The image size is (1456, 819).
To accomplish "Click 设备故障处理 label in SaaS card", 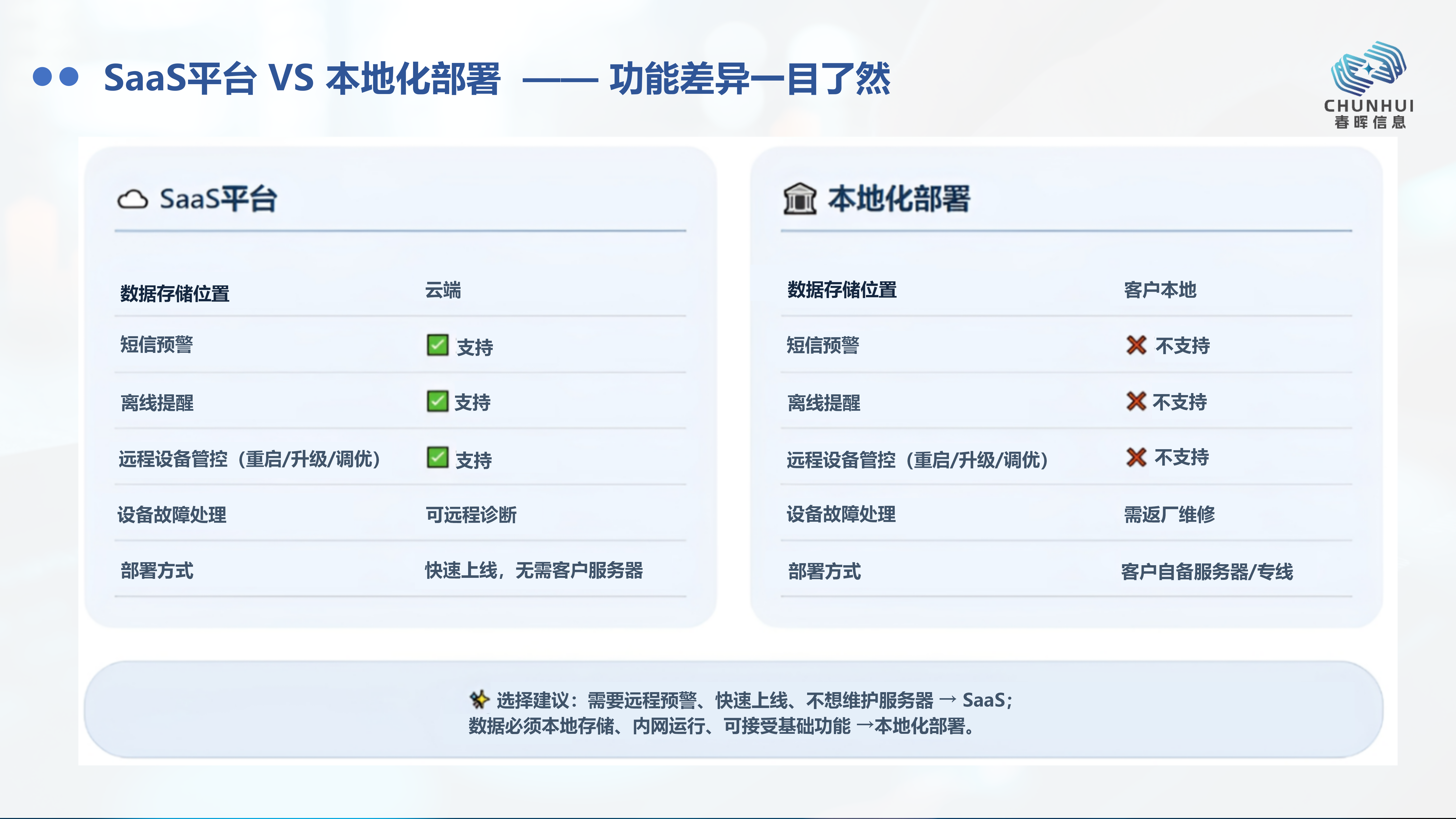I will pyautogui.click(x=172, y=515).
